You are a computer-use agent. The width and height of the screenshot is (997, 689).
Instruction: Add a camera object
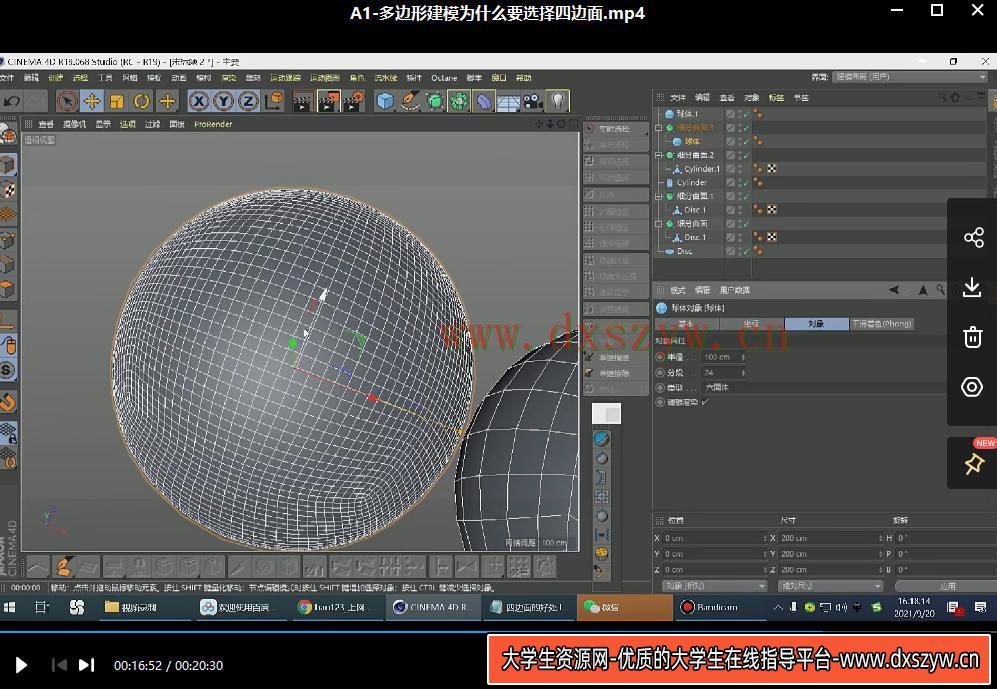coord(533,101)
